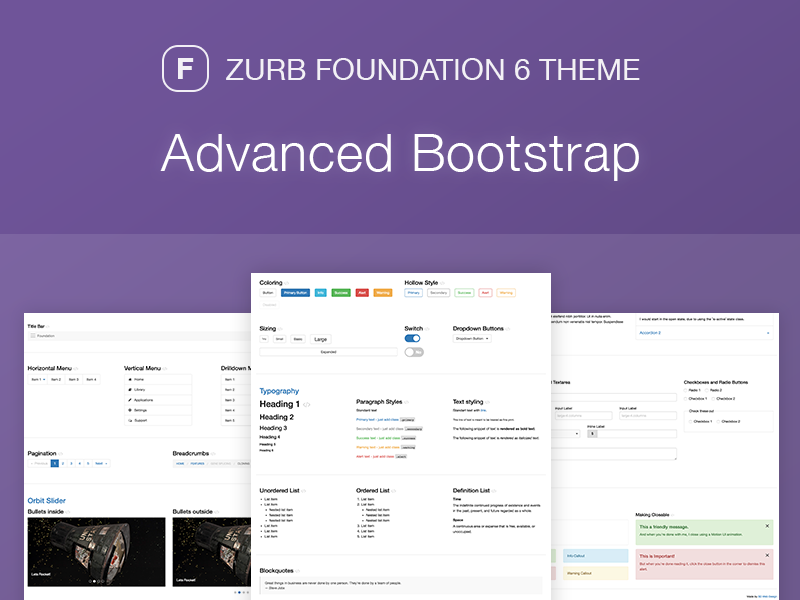Click the code icon beside Text styling
The height and width of the screenshot is (600, 800).
(487, 402)
